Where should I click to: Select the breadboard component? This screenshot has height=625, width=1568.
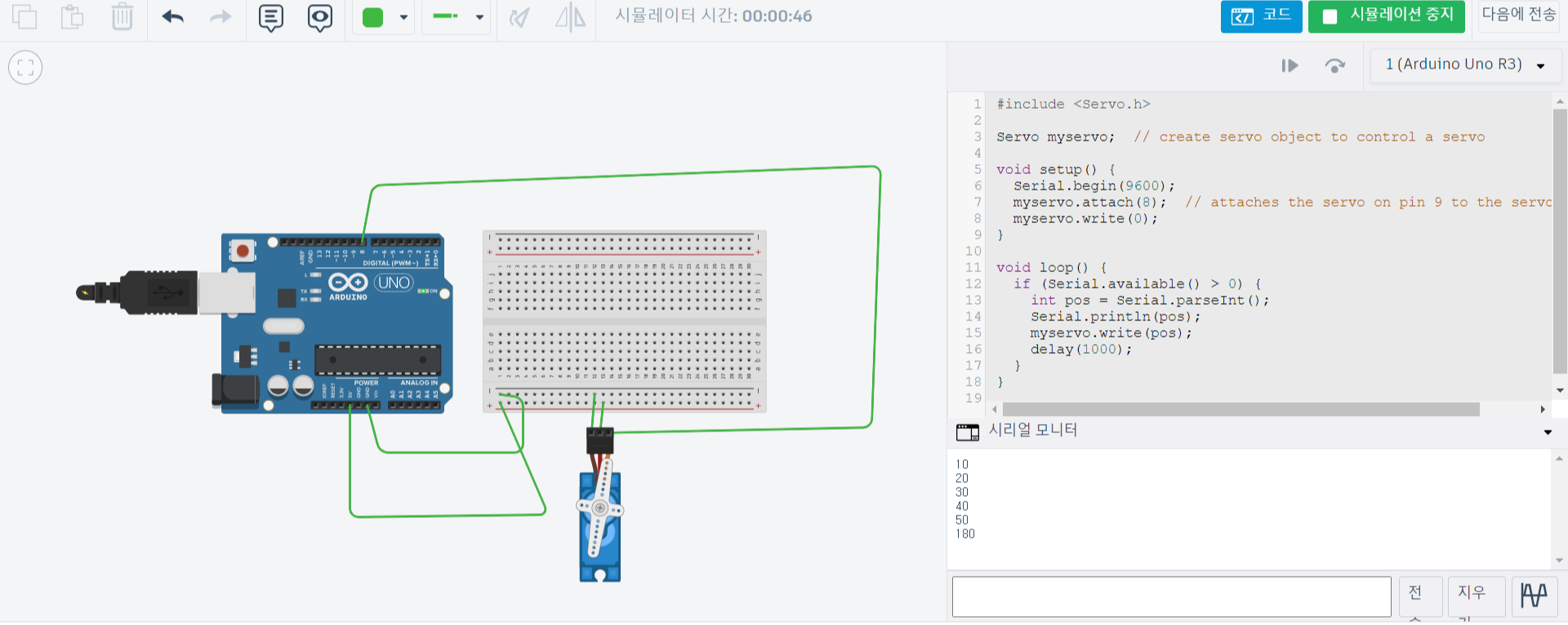pos(624,321)
